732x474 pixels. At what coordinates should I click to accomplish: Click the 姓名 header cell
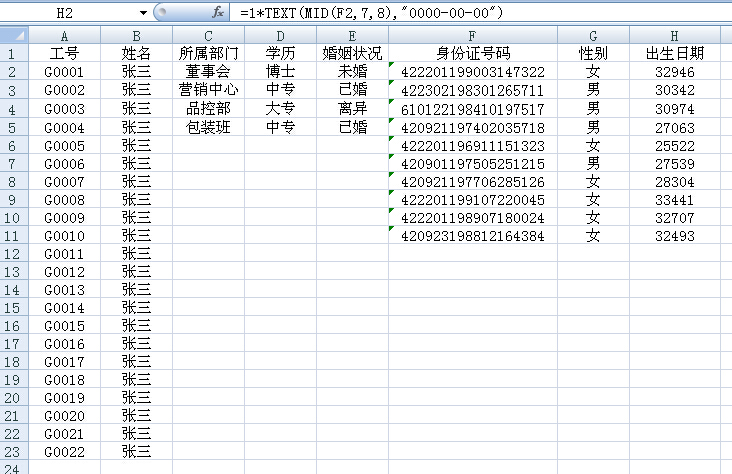tap(136, 53)
